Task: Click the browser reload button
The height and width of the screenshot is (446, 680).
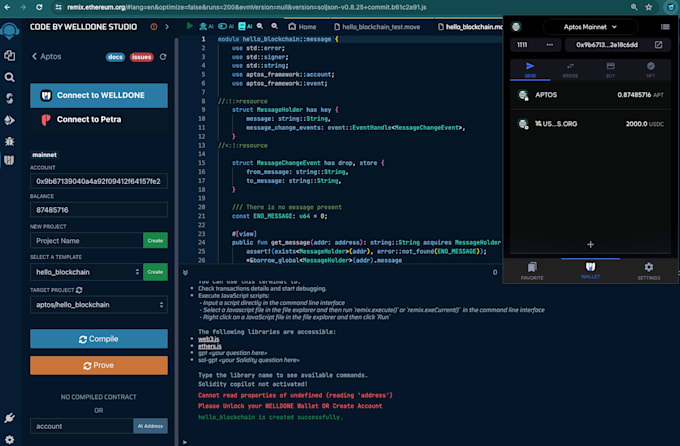Action: (39, 7)
